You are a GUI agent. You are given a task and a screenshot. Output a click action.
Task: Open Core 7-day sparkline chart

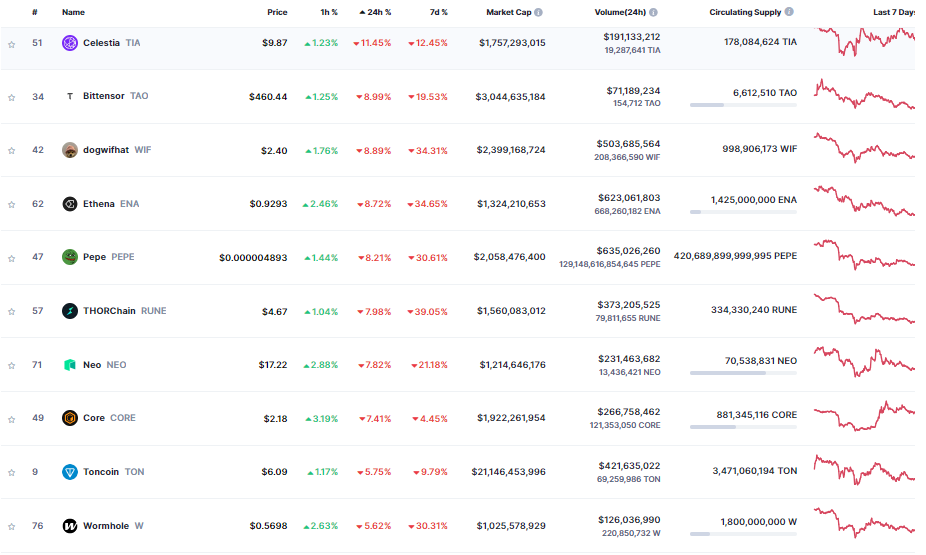[x=864, y=416]
